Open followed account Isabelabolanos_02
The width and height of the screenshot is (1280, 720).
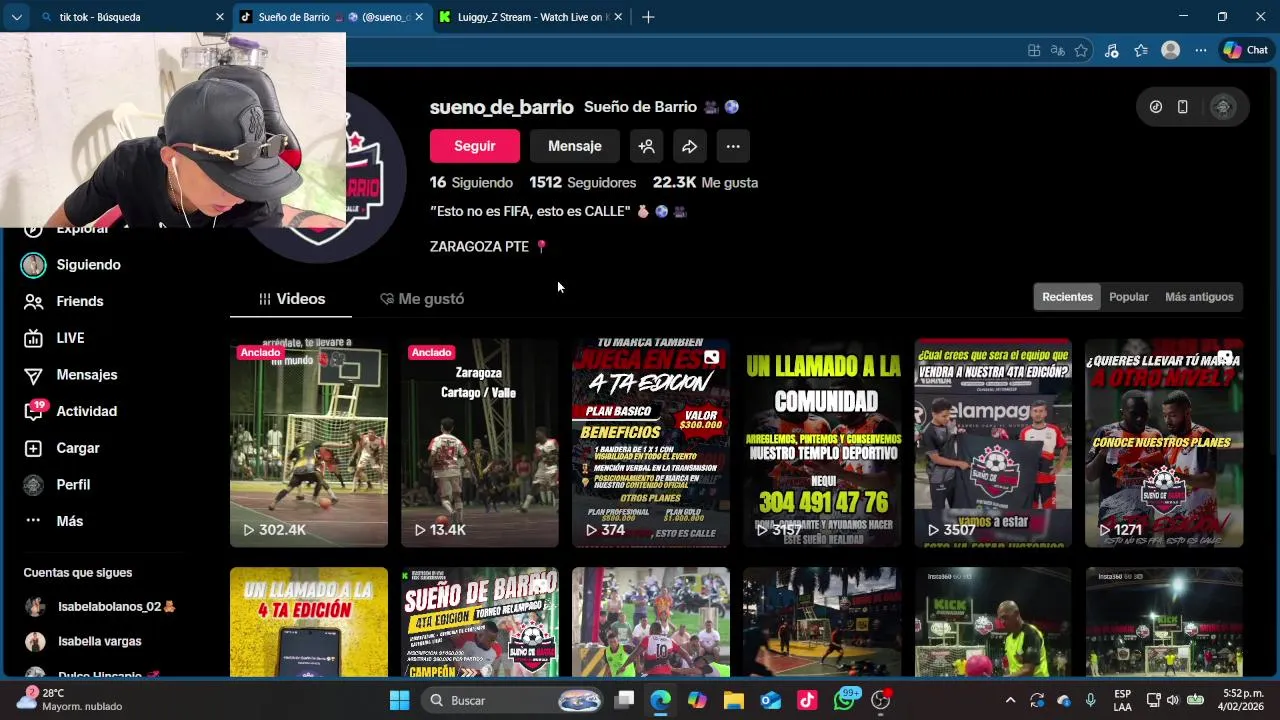click(x=100, y=607)
